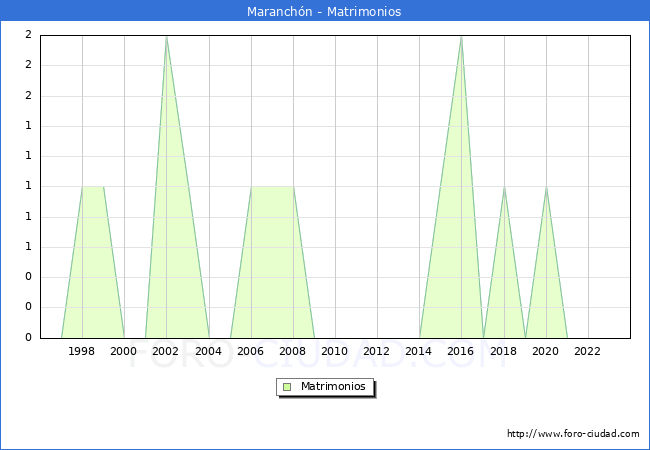
Task: Select the 2000 x-axis label
Action: point(124,351)
